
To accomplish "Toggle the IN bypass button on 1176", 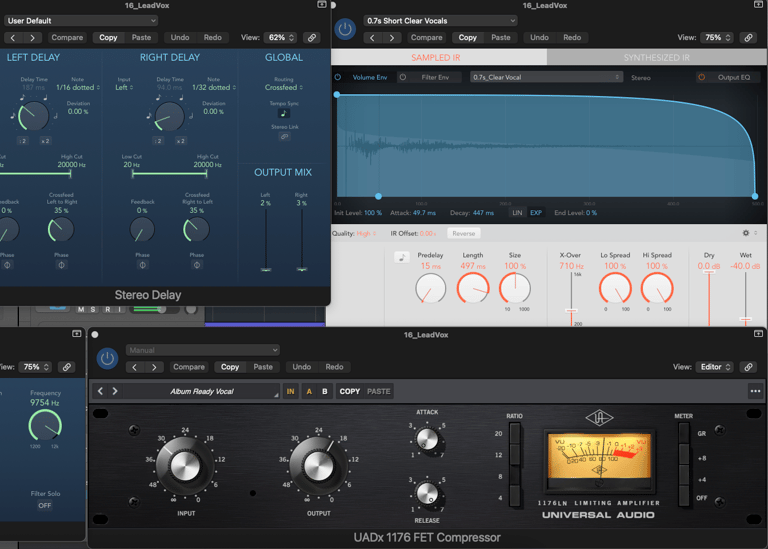I will [290, 391].
